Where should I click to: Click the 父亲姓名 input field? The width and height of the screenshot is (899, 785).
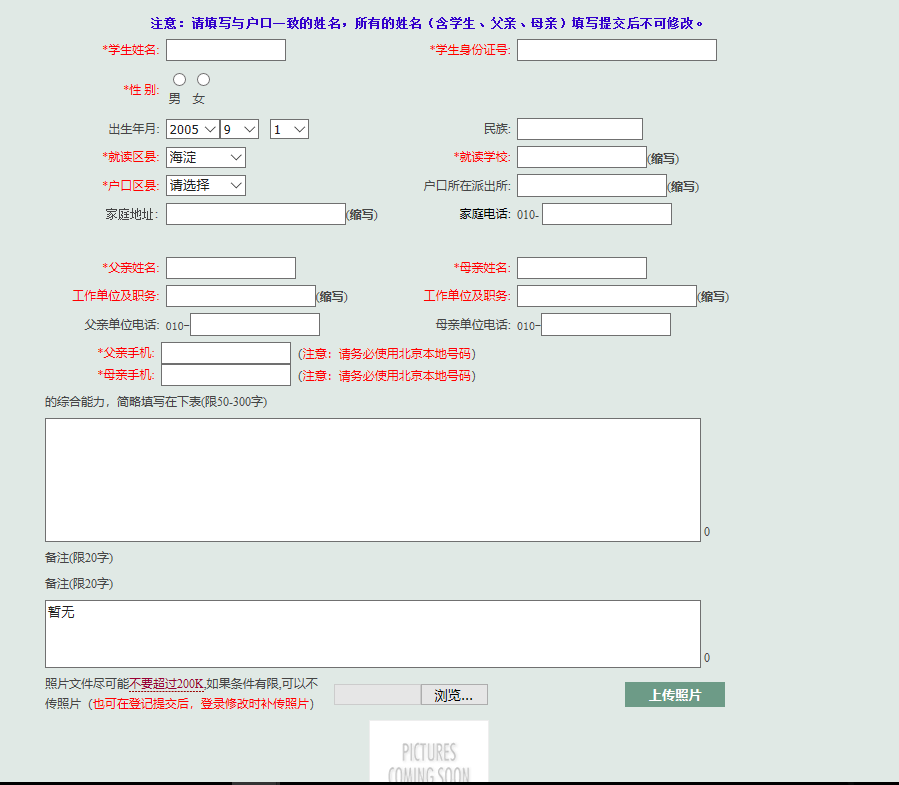[231, 268]
